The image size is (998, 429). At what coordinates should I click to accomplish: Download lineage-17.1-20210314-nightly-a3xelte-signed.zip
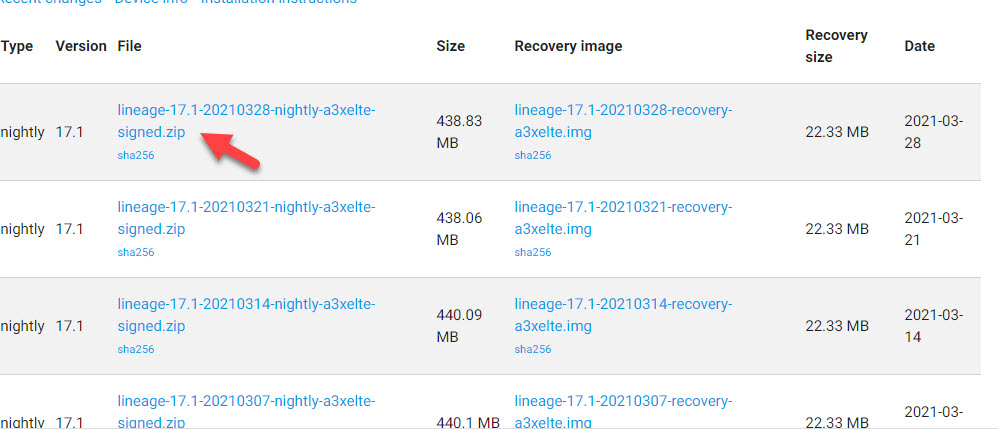coord(246,315)
